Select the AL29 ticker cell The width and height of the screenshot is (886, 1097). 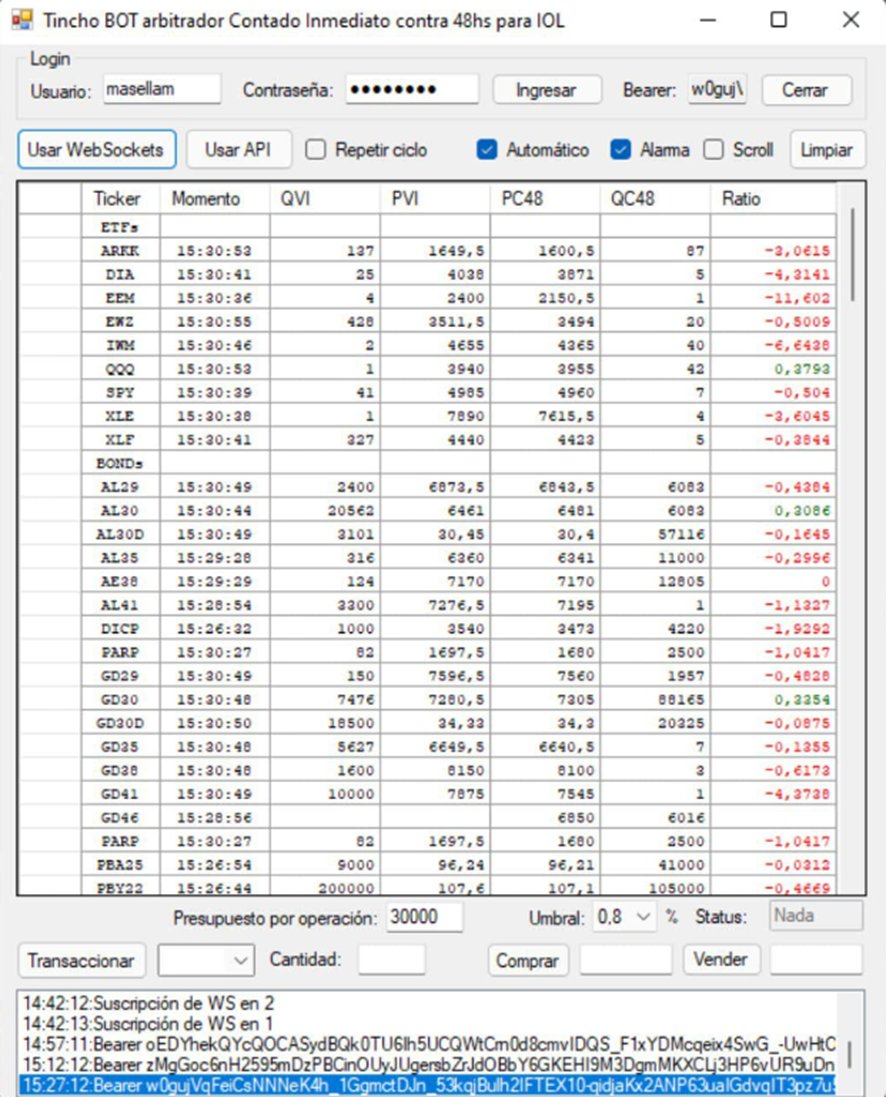121,487
